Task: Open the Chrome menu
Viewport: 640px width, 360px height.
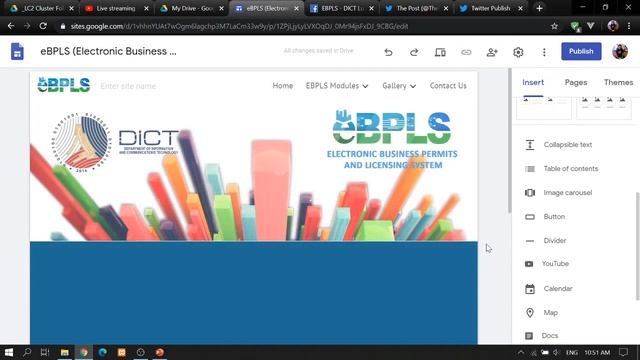Action: click(x=629, y=26)
